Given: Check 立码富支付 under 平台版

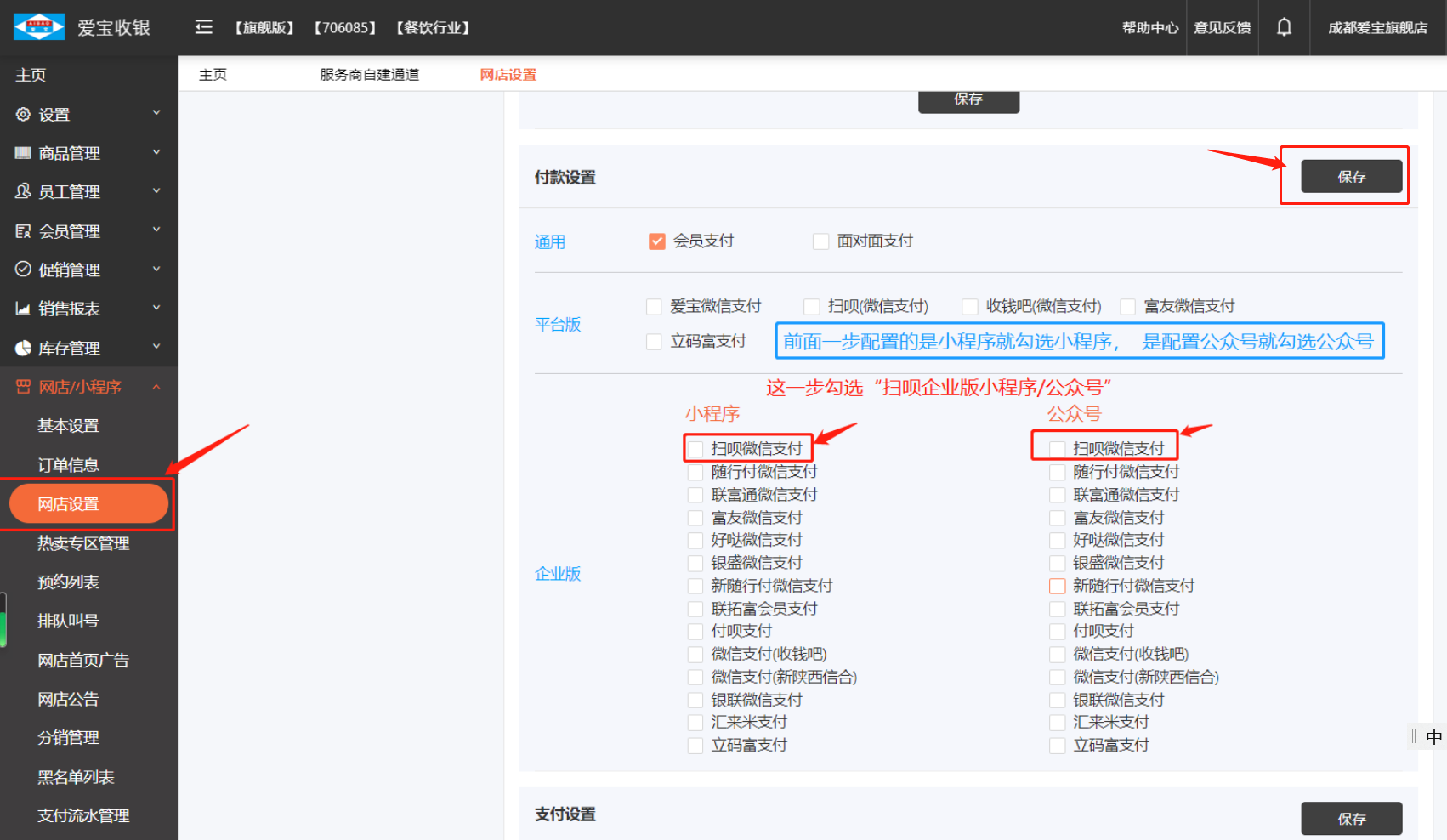Looking at the screenshot, I should click(x=654, y=342).
